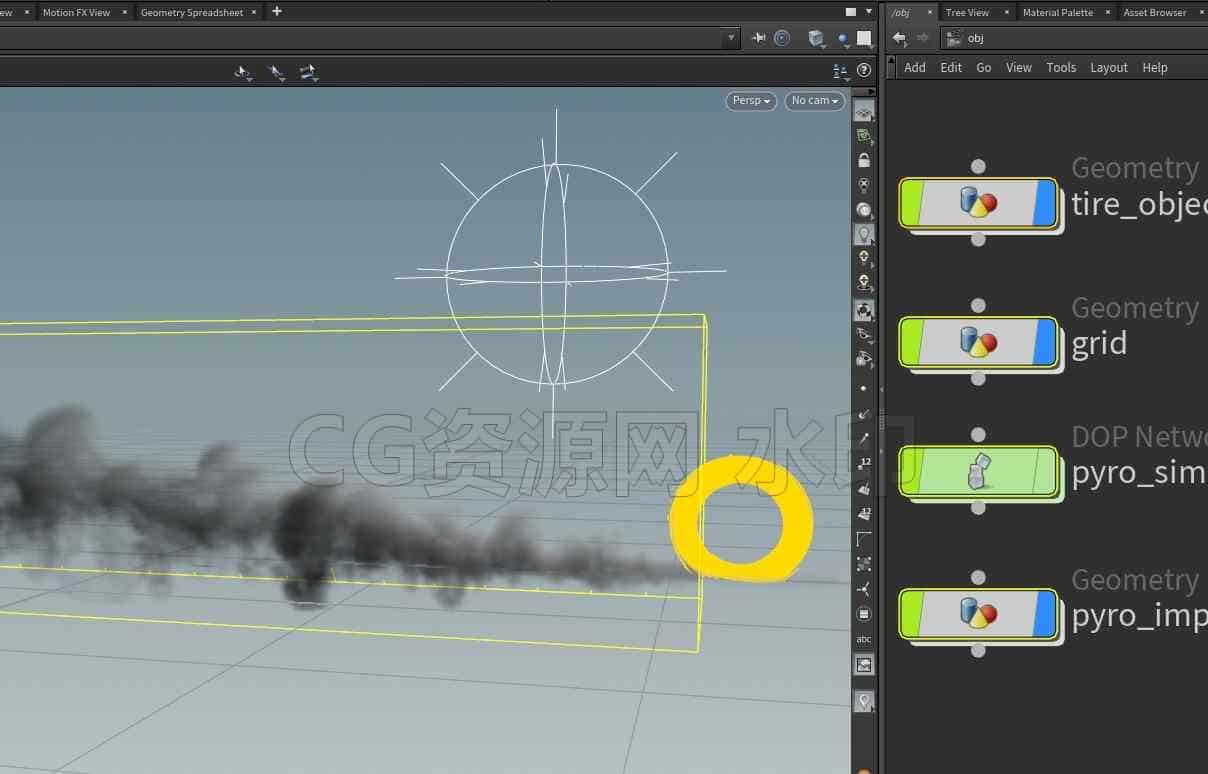Viewport: 1208px width, 774px height.
Task: Open the Persp view dropdown
Action: pos(751,101)
